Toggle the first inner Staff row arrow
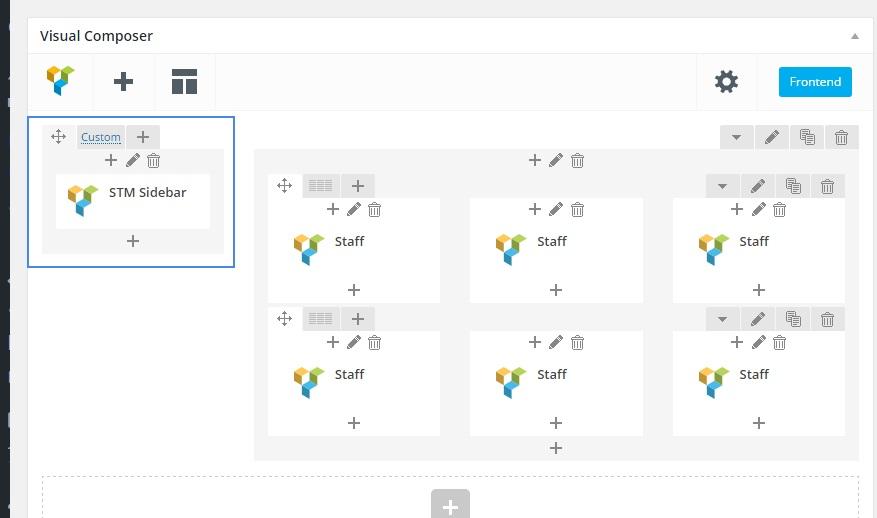877x518 pixels. click(x=722, y=185)
